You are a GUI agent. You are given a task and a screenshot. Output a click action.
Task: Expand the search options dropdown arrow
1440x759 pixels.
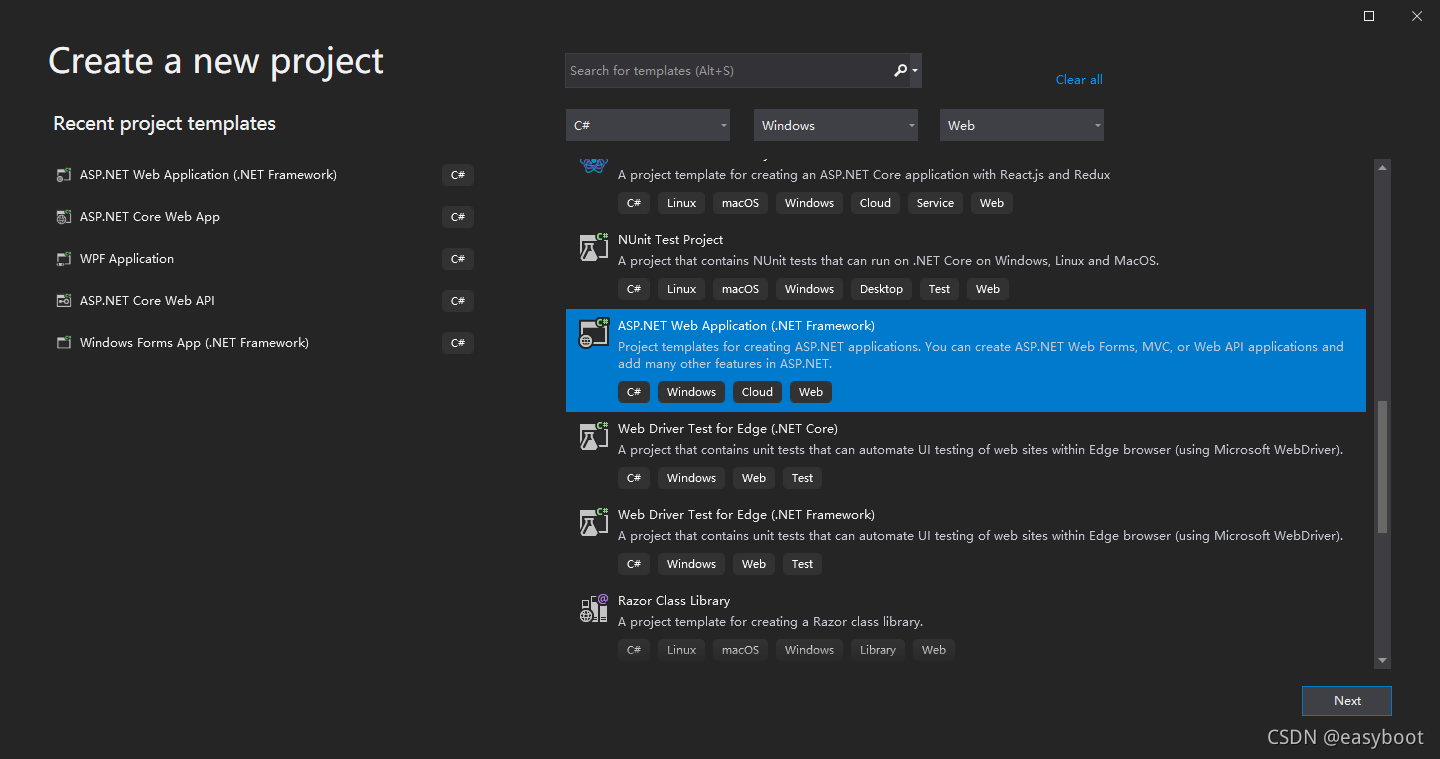pyautogui.click(x=915, y=71)
